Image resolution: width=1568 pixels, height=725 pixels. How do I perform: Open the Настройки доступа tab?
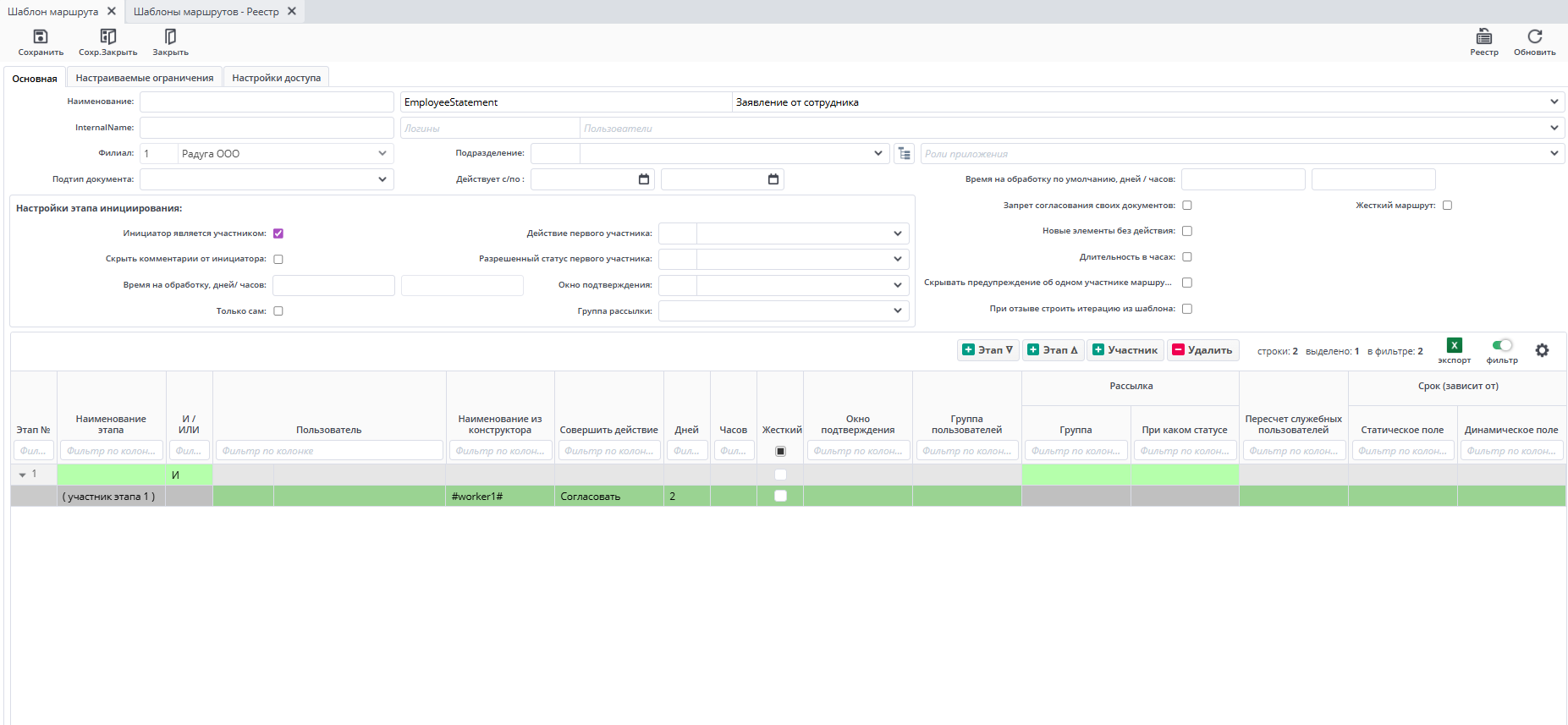[x=276, y=78]
